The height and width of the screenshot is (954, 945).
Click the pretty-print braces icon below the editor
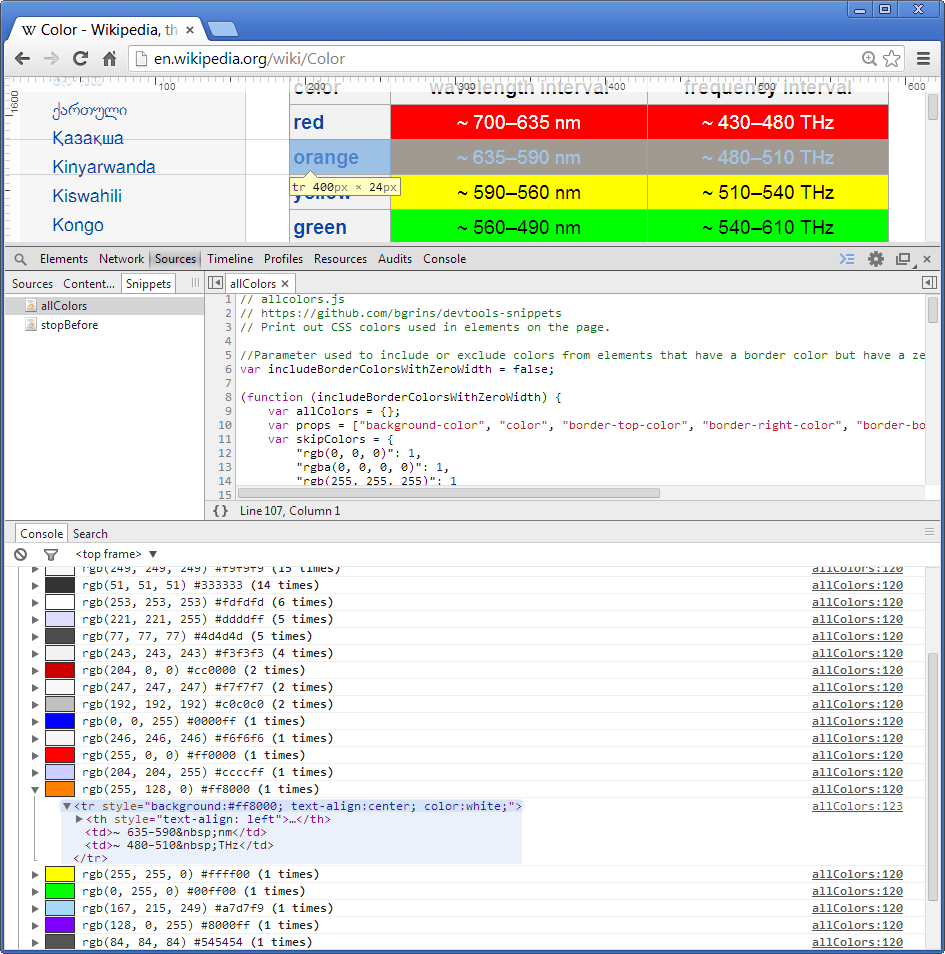point(219,509)
